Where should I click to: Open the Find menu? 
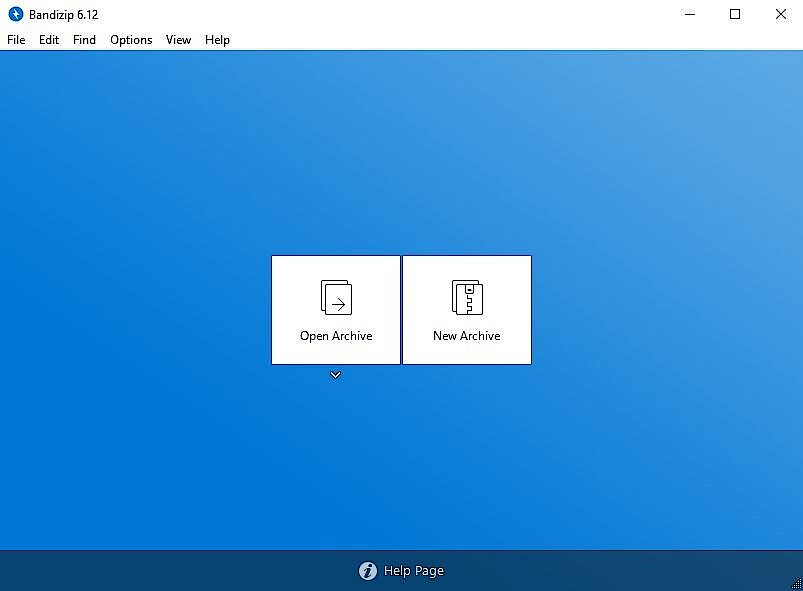point(84,40)
